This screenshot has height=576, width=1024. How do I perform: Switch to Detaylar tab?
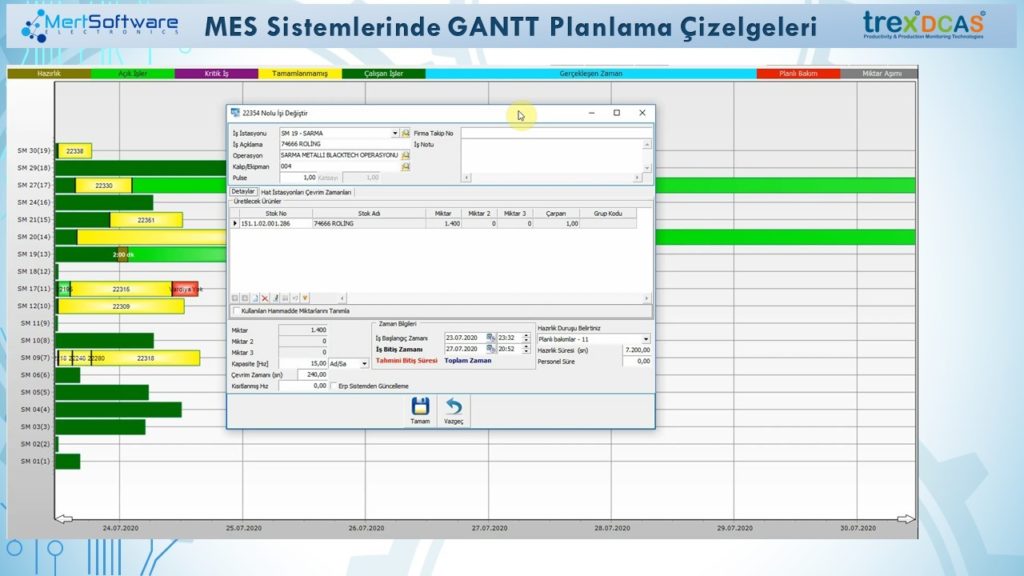pos(244,191)
